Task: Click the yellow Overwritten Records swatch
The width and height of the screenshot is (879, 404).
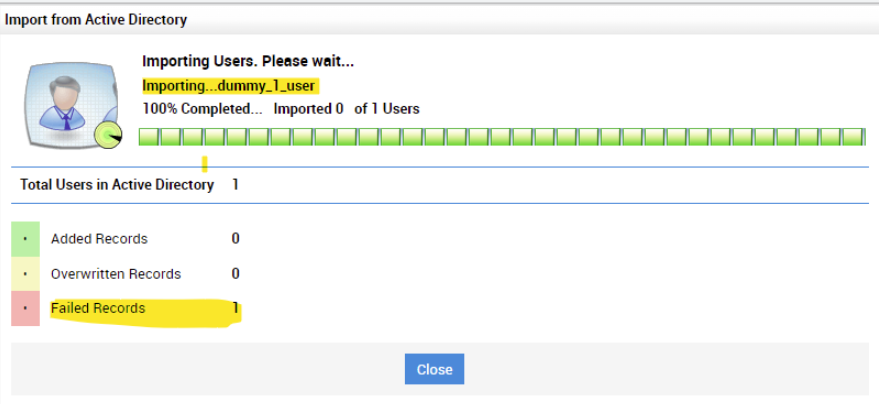Action: click(25, 274)
